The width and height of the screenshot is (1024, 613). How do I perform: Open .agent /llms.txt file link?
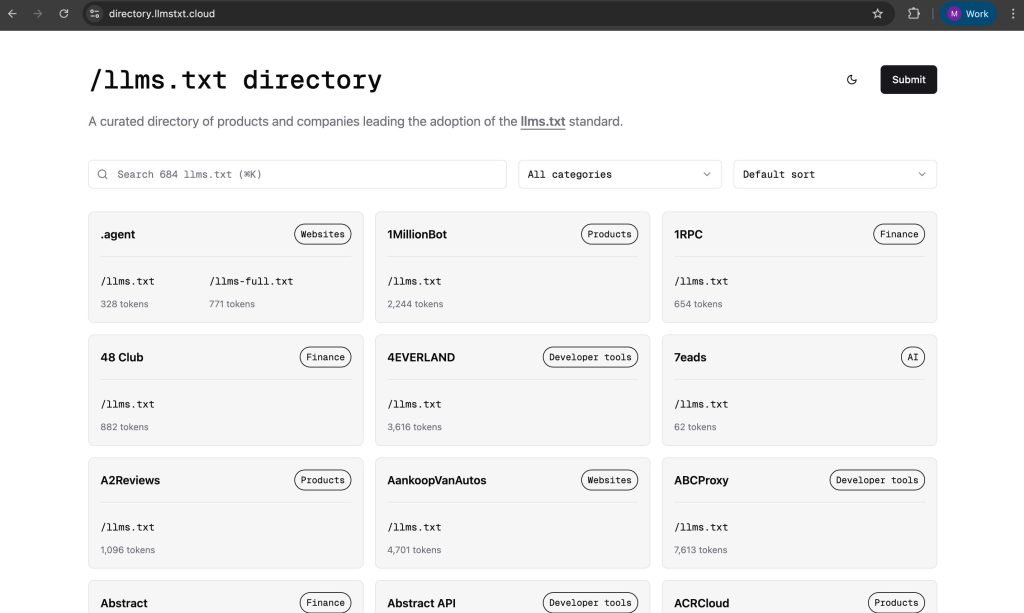(x=127, y=281)
